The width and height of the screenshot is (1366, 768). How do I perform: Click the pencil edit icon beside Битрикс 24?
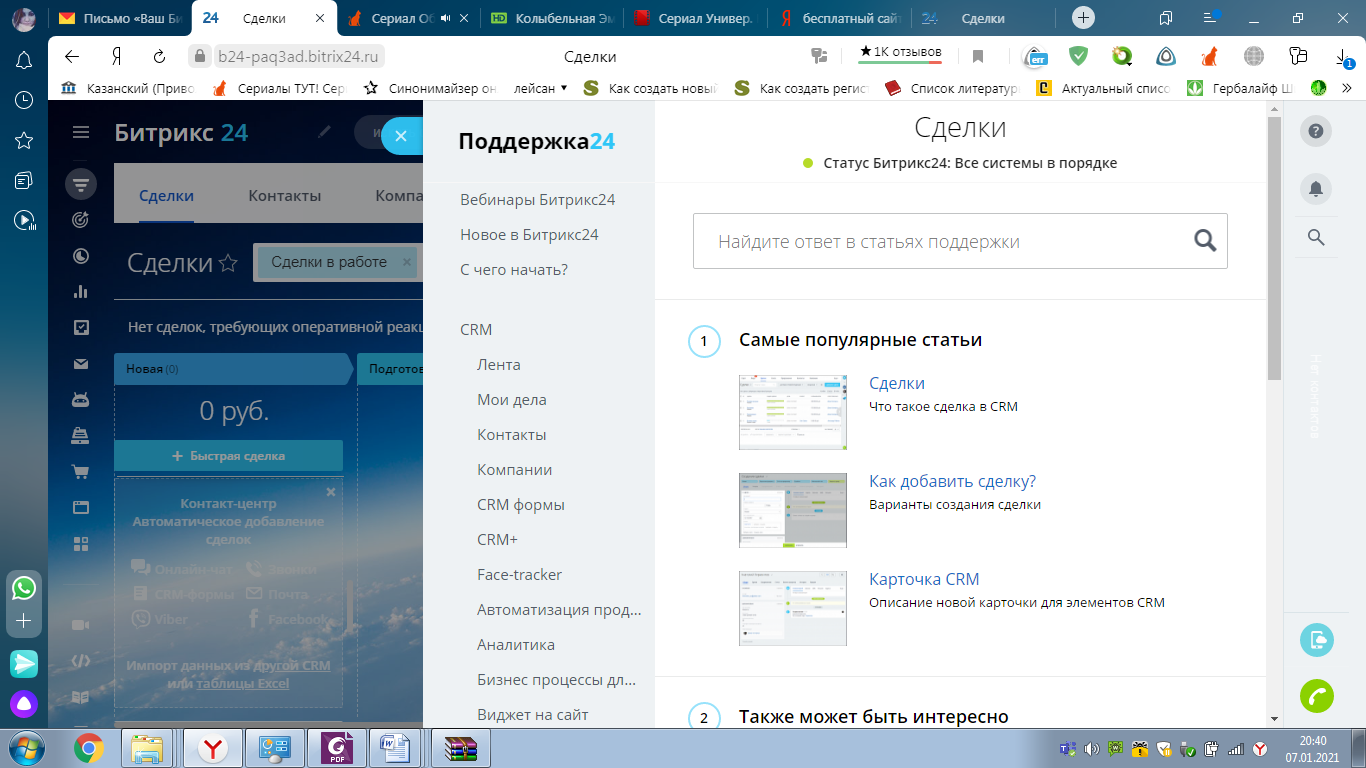pos(323,132)
